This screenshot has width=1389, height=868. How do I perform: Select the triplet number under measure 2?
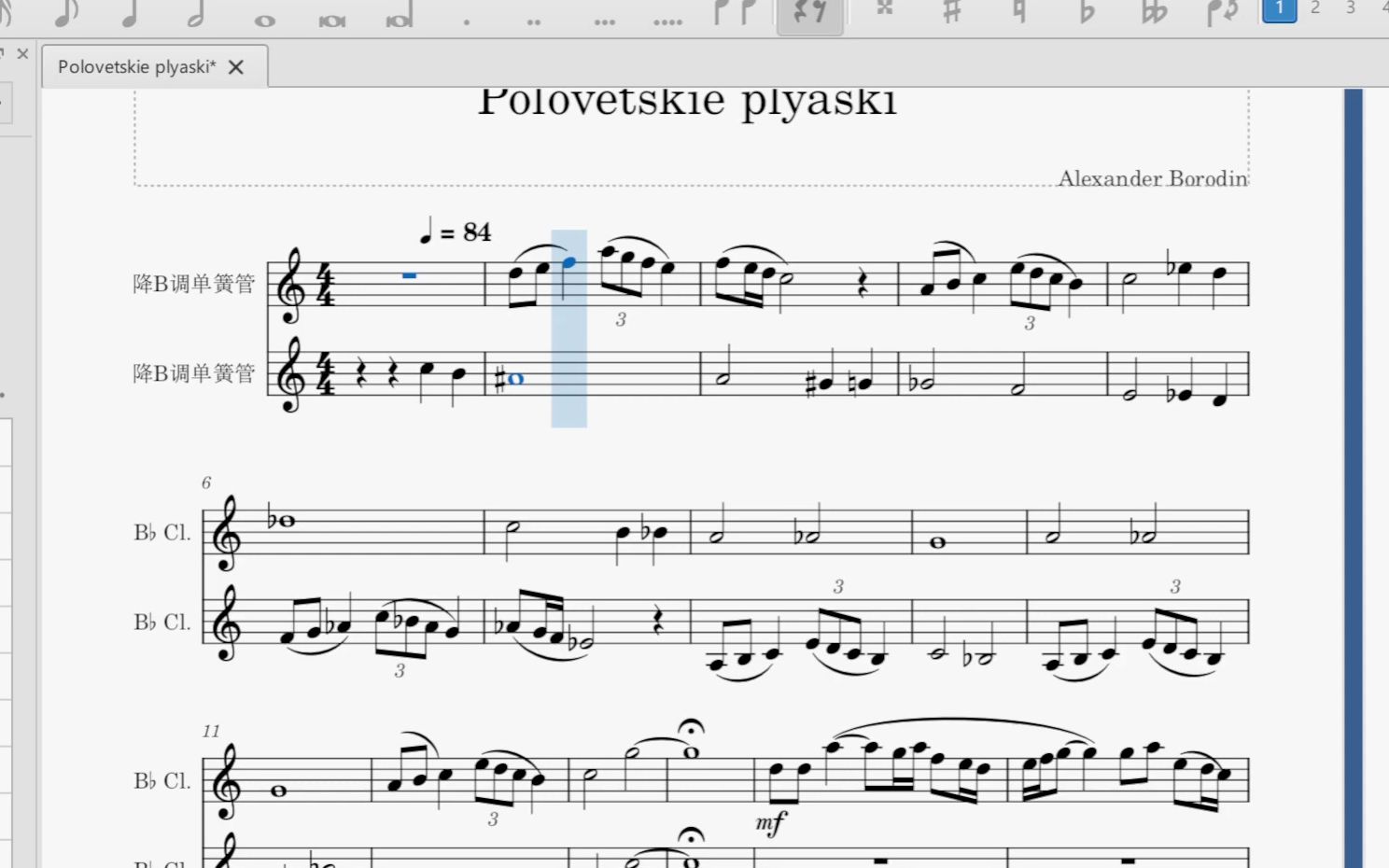click(621, 319)
